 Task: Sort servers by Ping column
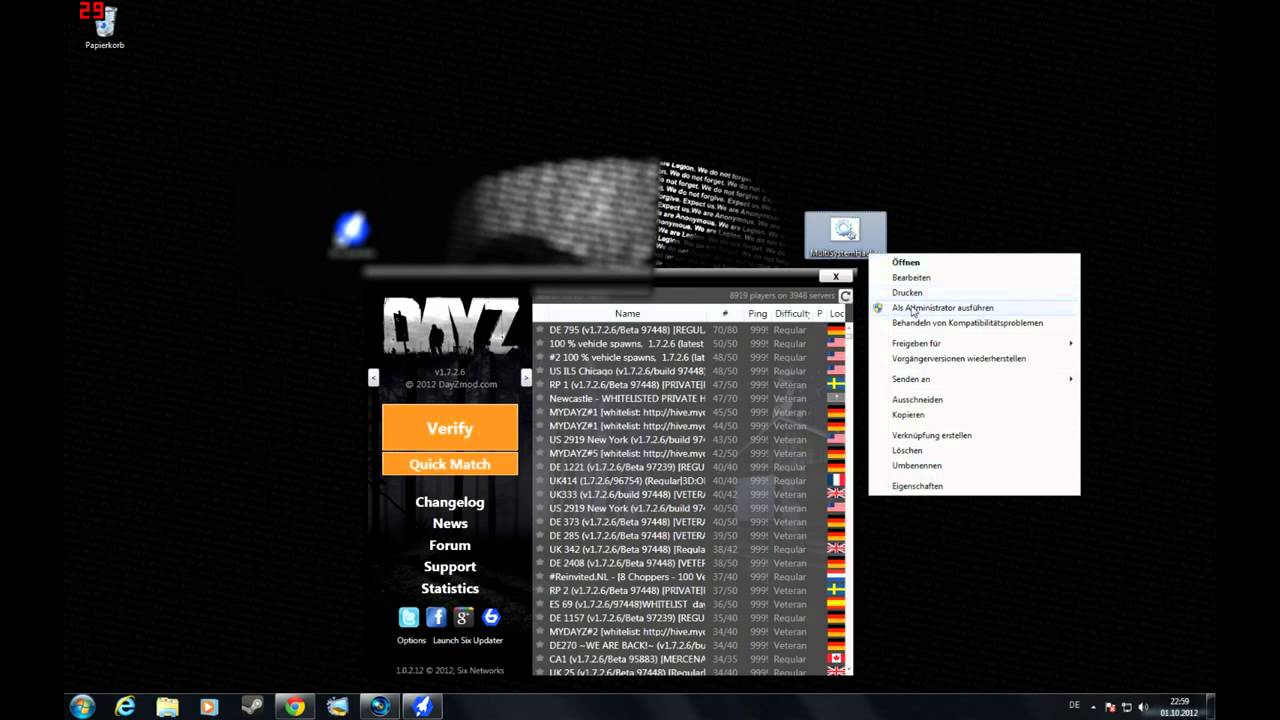757,314
